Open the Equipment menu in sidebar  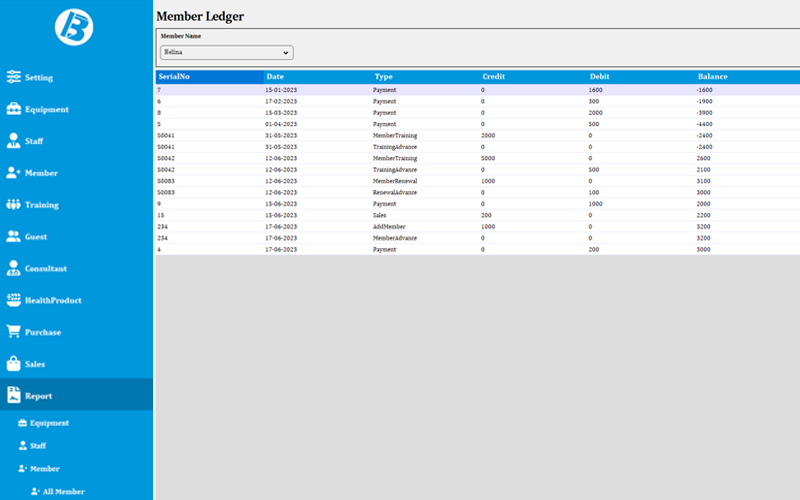point(77,109)
